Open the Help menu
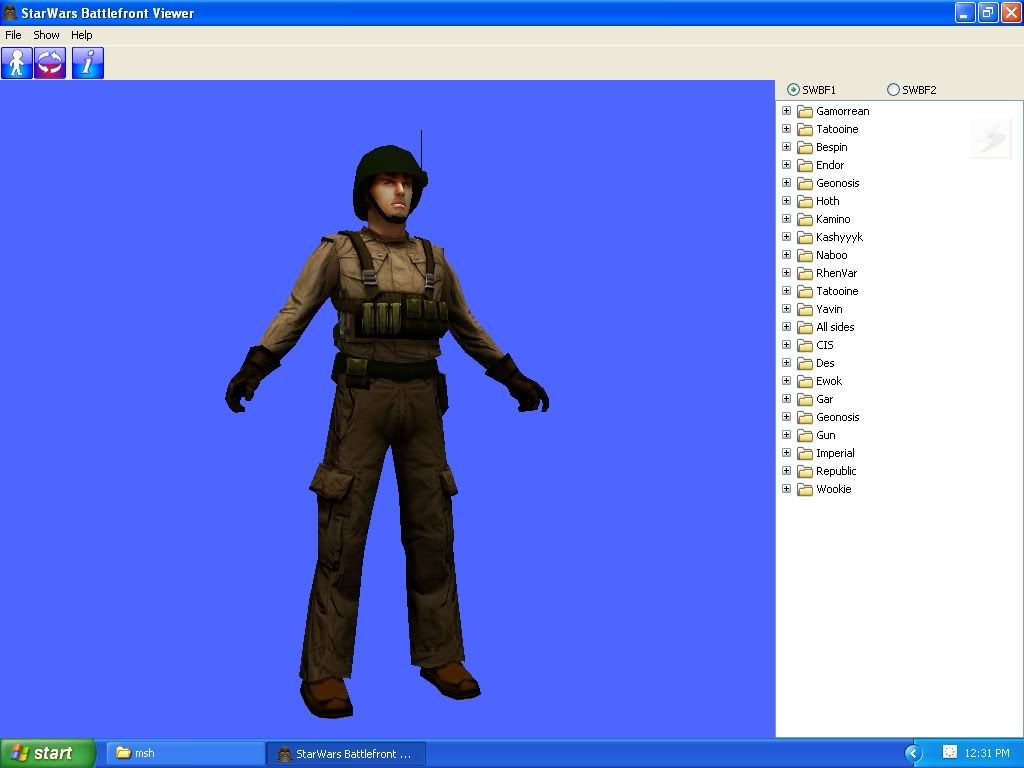1024x768 pixels. click(x=82, y=35)
